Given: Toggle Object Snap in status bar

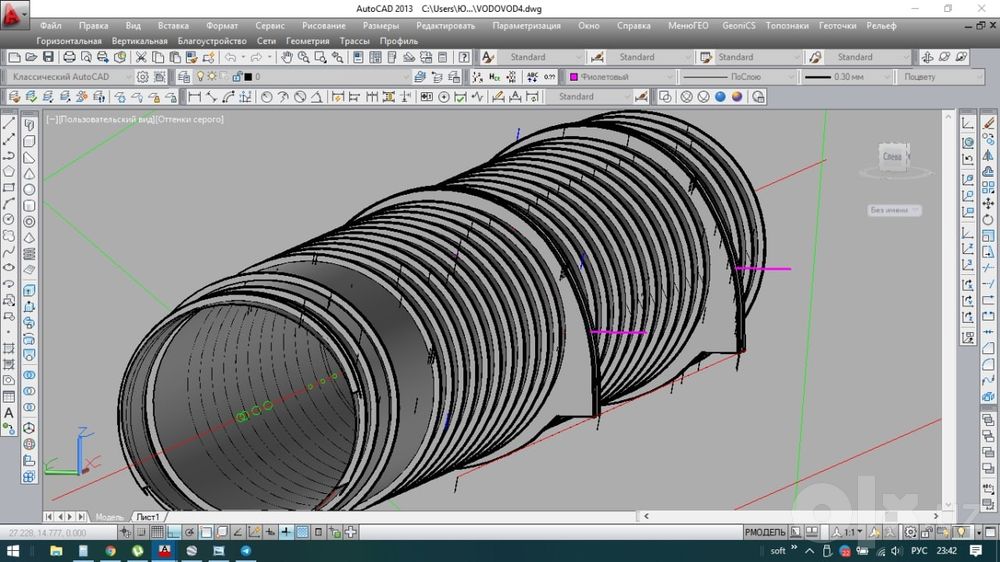Looking at the screenshot, I should click(205, 532).
